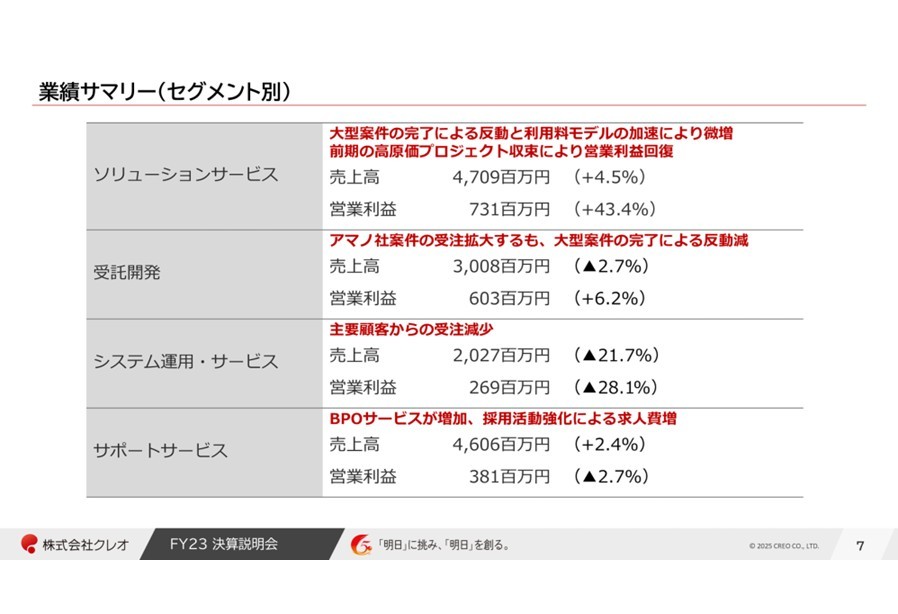The image size is (898, 614).
Task: Select the アマノ社案件 red heading line
Action: pos(539,240)
